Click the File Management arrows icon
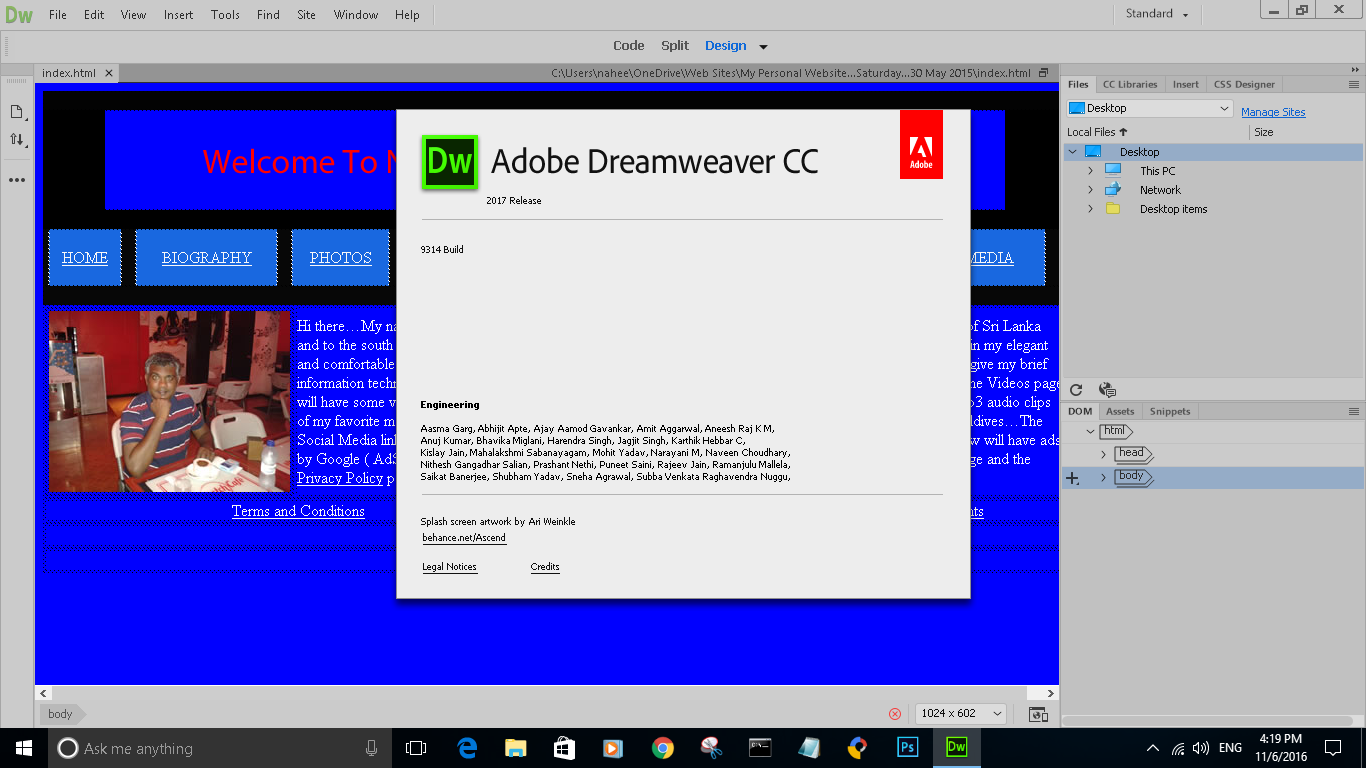 pyautogui.click(x=17, y=140)
